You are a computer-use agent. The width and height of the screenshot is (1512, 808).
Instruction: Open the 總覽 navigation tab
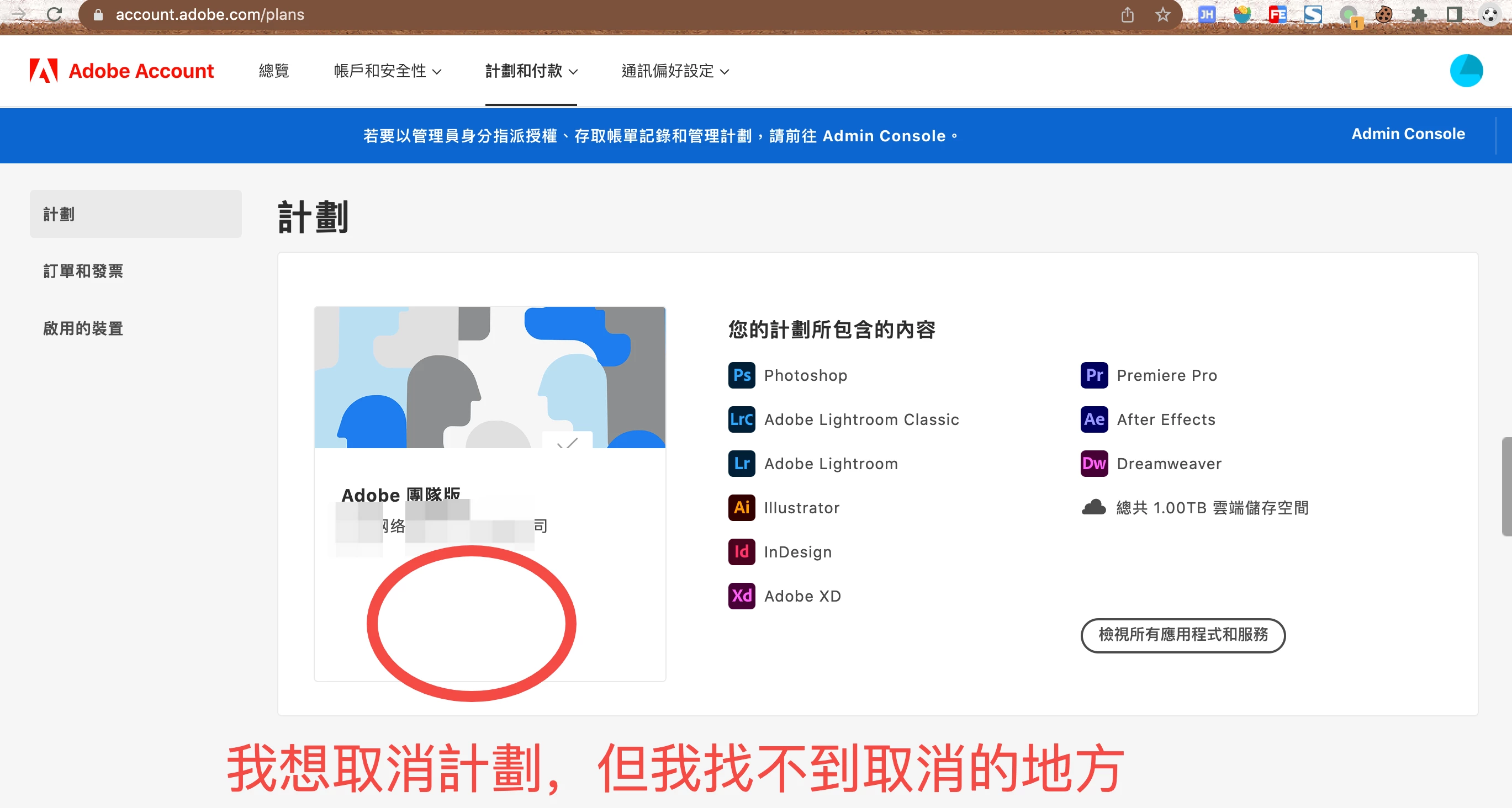click(274, 71)
